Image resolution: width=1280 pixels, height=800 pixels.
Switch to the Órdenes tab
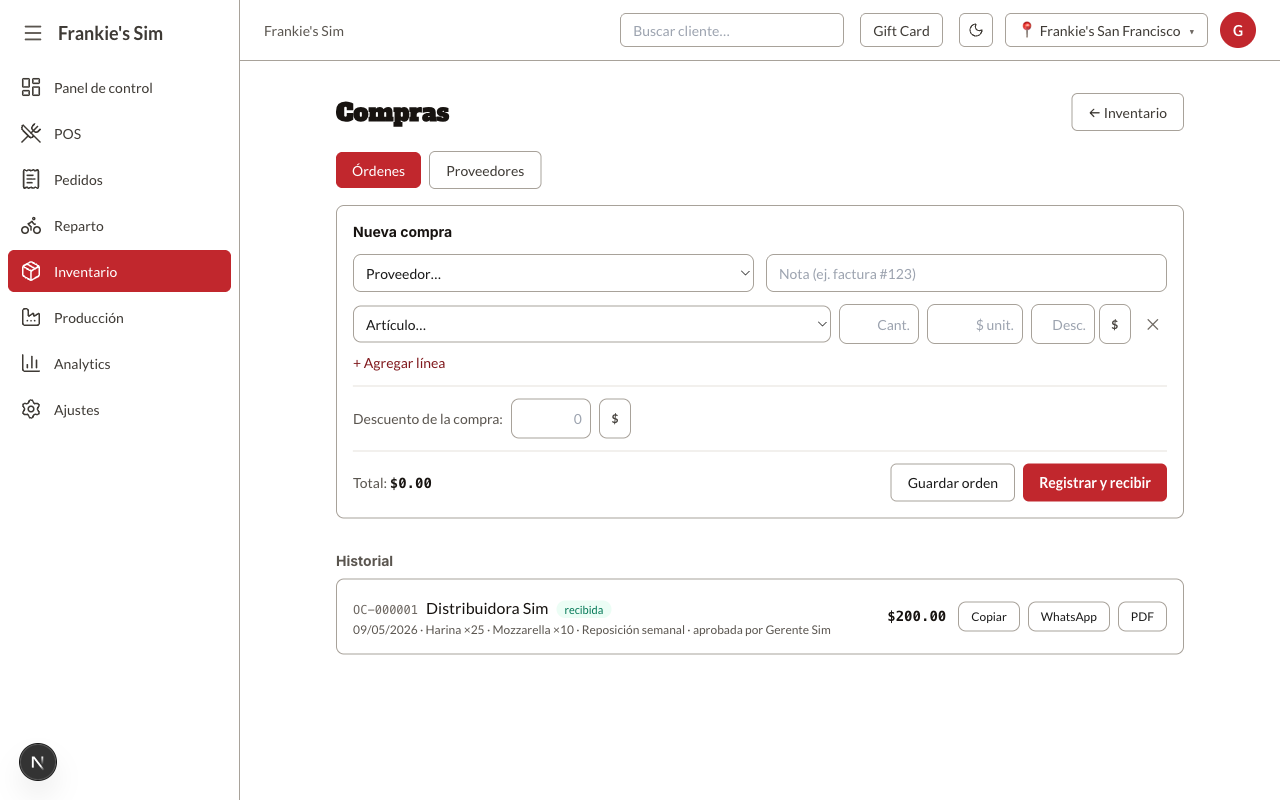[x=378, y=170]
